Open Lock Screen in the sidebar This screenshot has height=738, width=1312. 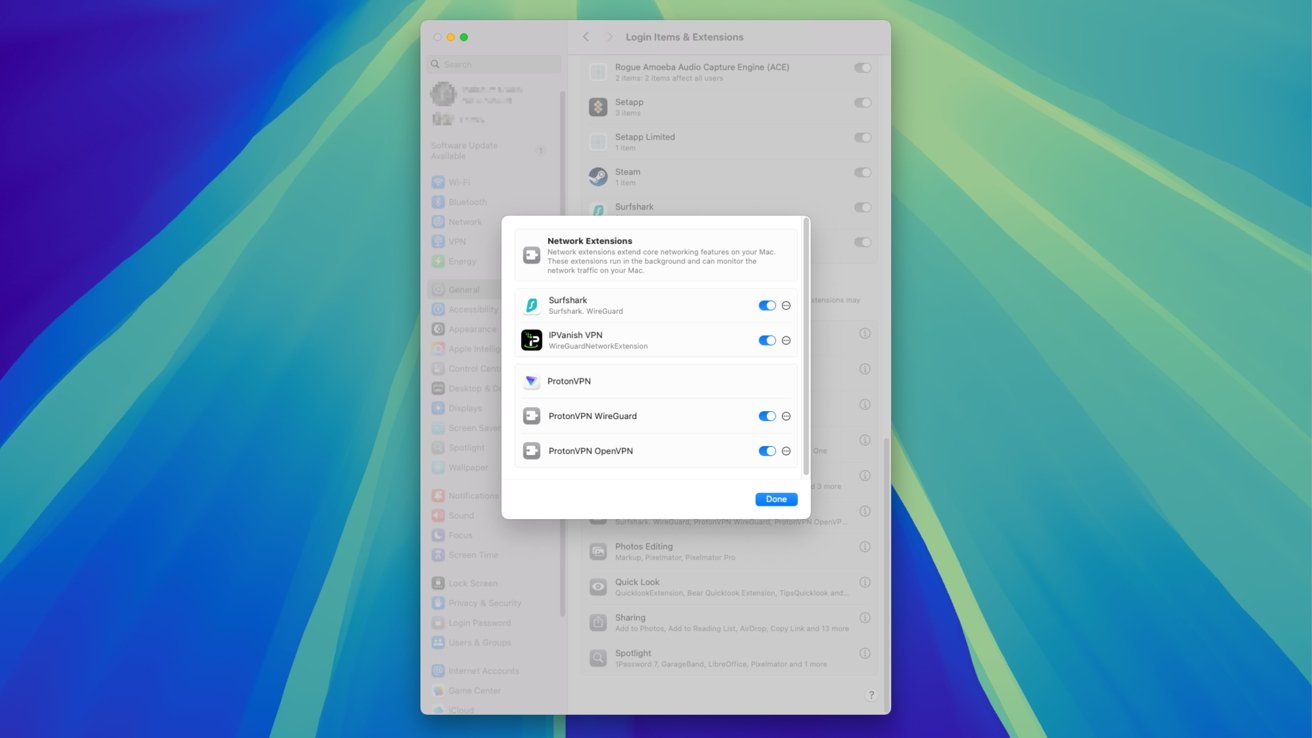493,583
